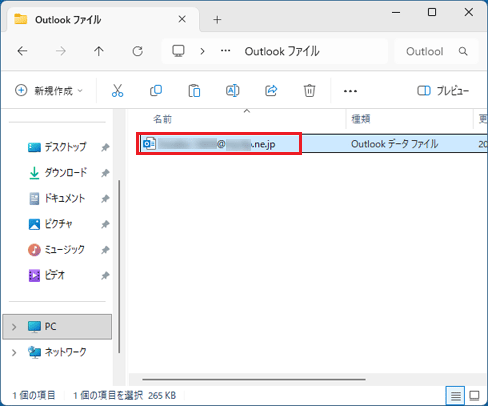This screenshot has width=488, height=406.
Task: Click pin icon next to ダウンロード
Action: point(105,173)
